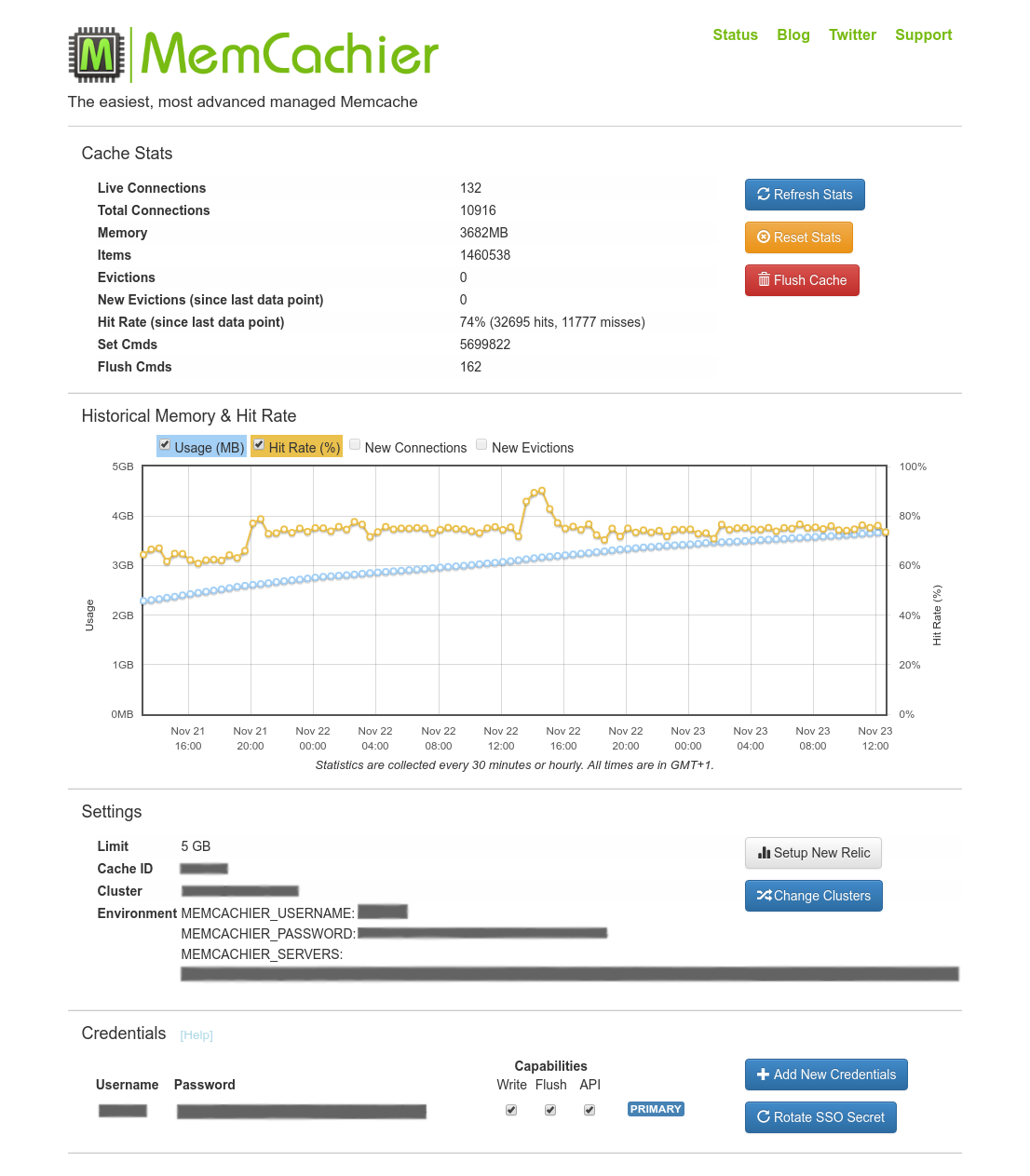Follow the Twitter link
The height and width of the screenshot is (1176, 1030).
coord(852,35)
